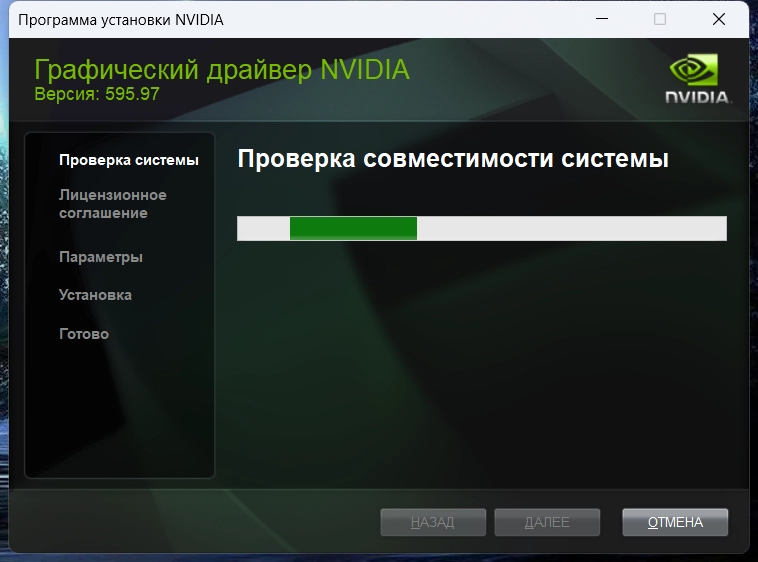This screenshot has height=562, width=758.
Task: Select the Установка step in sidebar
Action: 95,295
